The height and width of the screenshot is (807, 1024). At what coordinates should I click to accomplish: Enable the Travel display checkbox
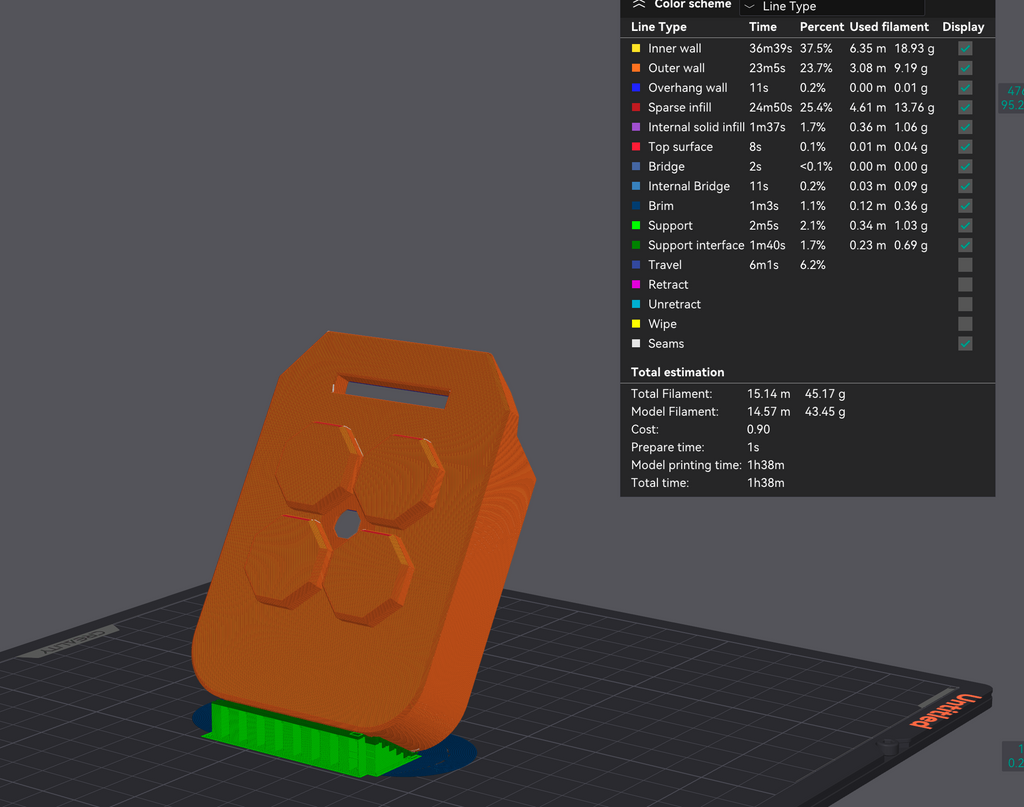click(965, 265)
